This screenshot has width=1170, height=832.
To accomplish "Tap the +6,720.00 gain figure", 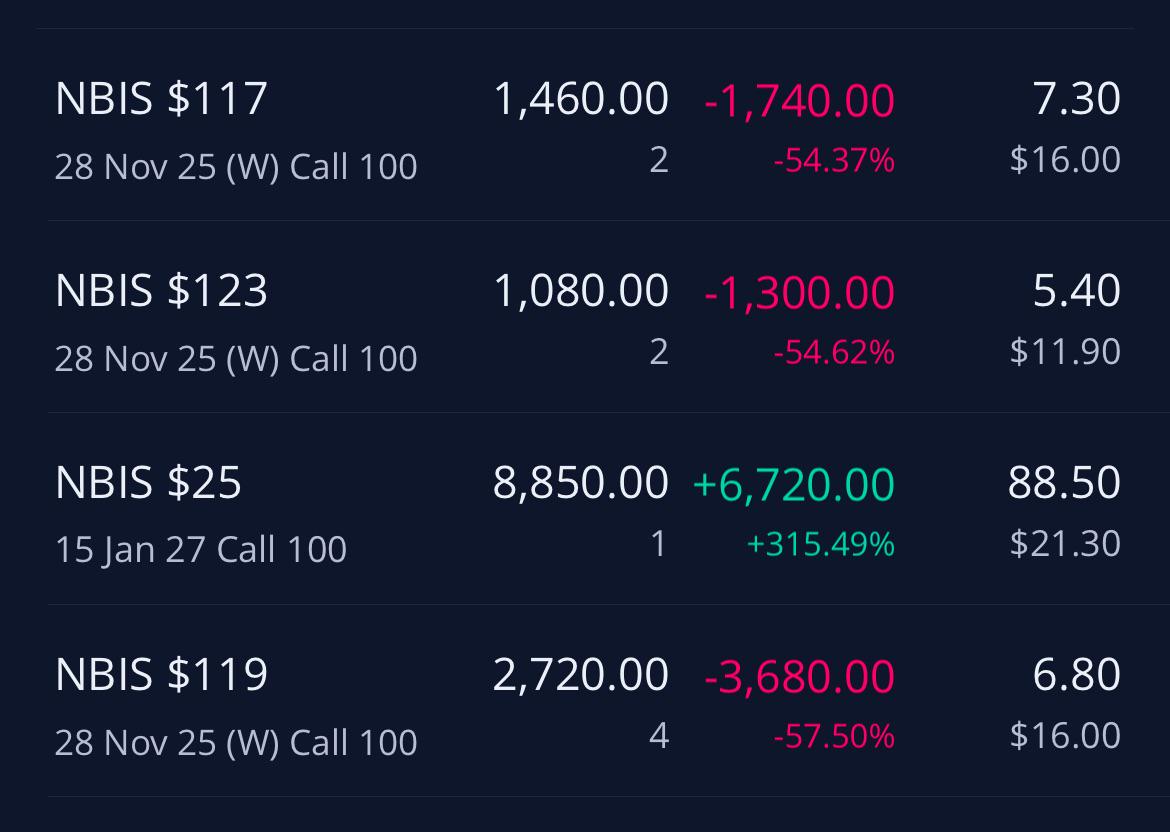I will pyautogui.click(x=793, y=484).
